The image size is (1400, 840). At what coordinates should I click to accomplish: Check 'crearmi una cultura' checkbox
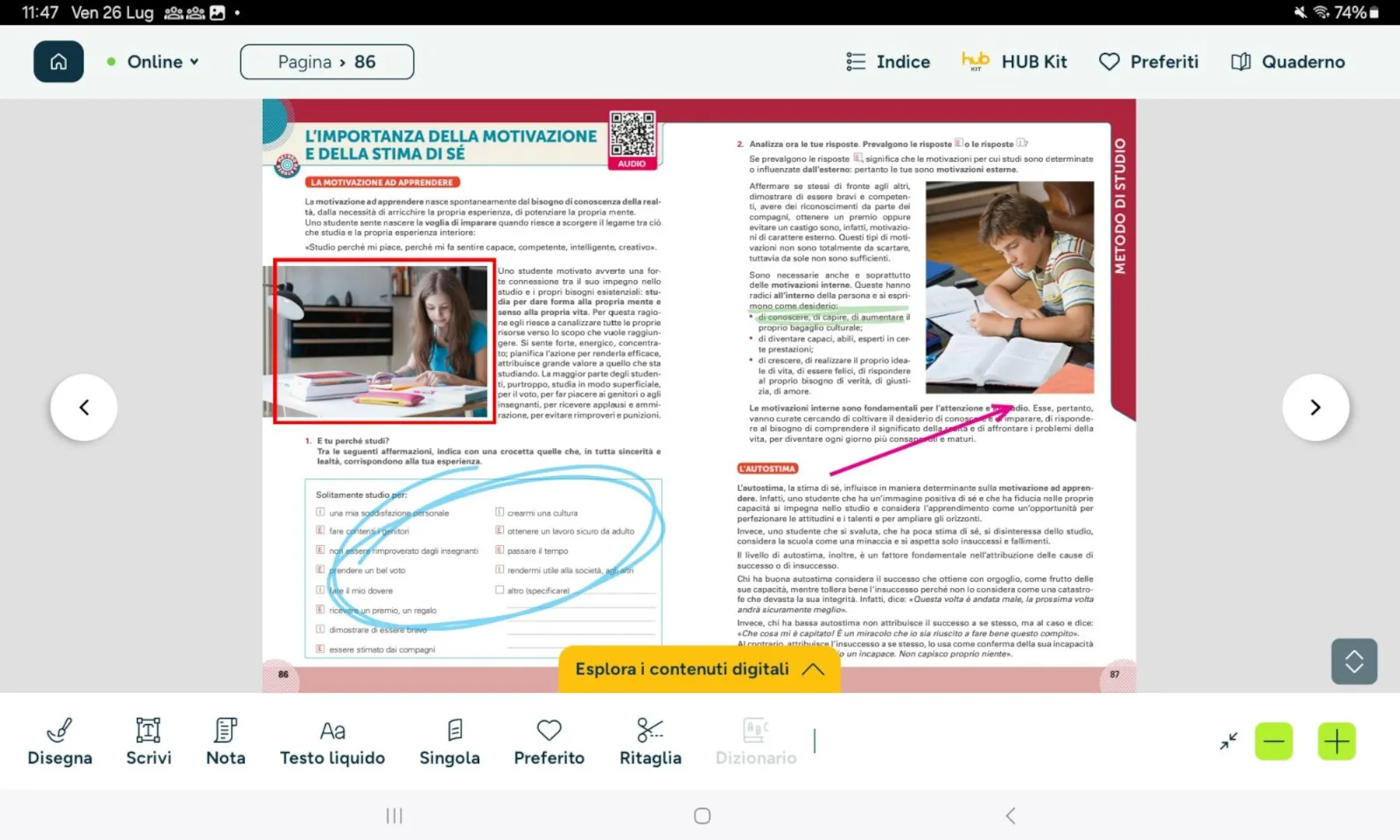(499, 512)
